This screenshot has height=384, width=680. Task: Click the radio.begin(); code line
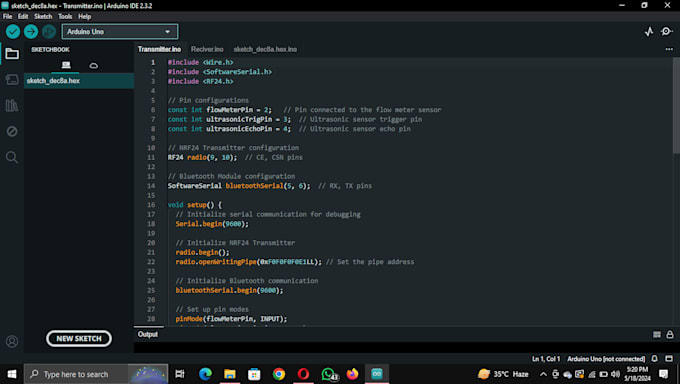203,252
